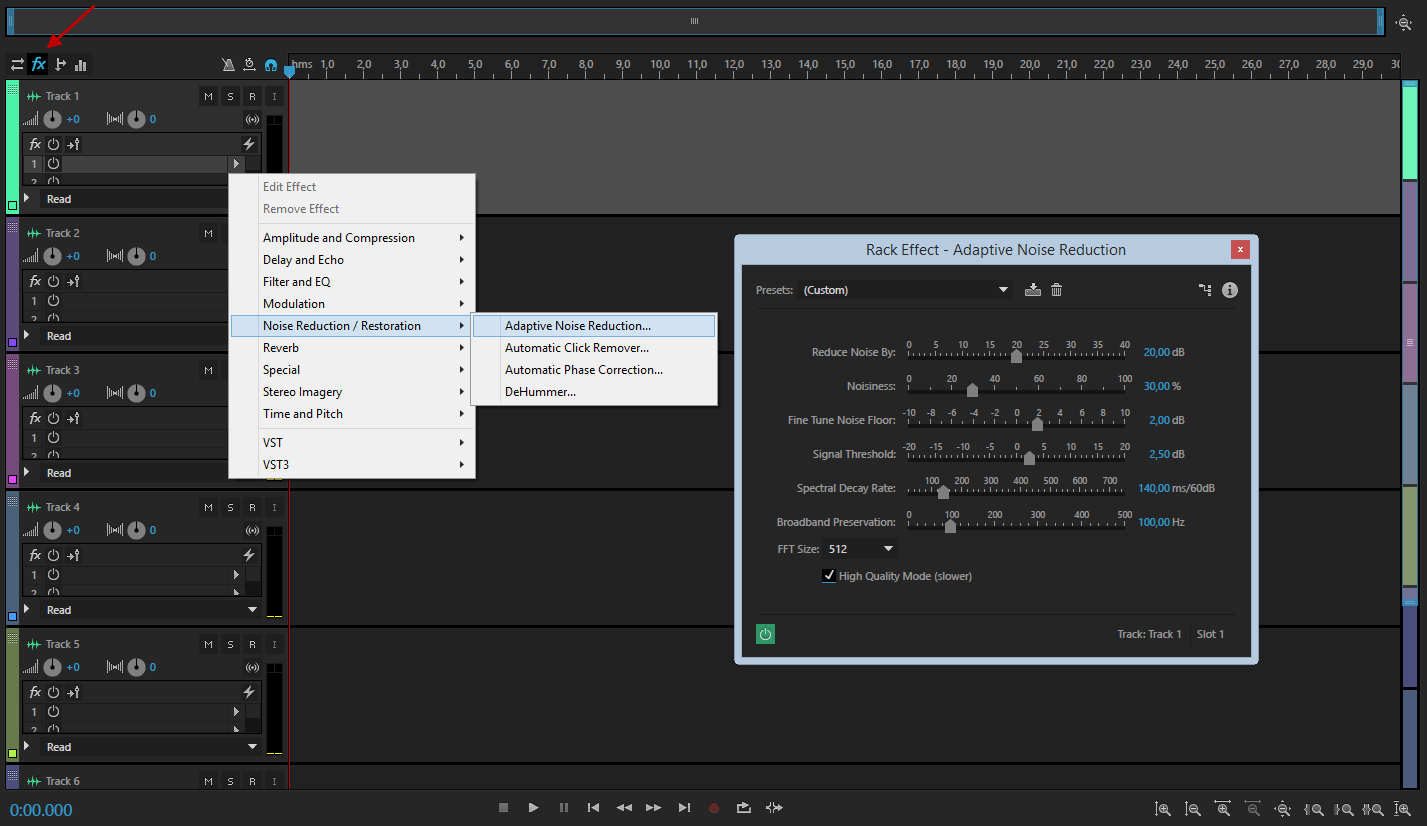Image resolution: width=1427 pixels, height=826 pixels.
Task: Open the Inputs/Outputs view icon
Action: click(x=17, y=64)
